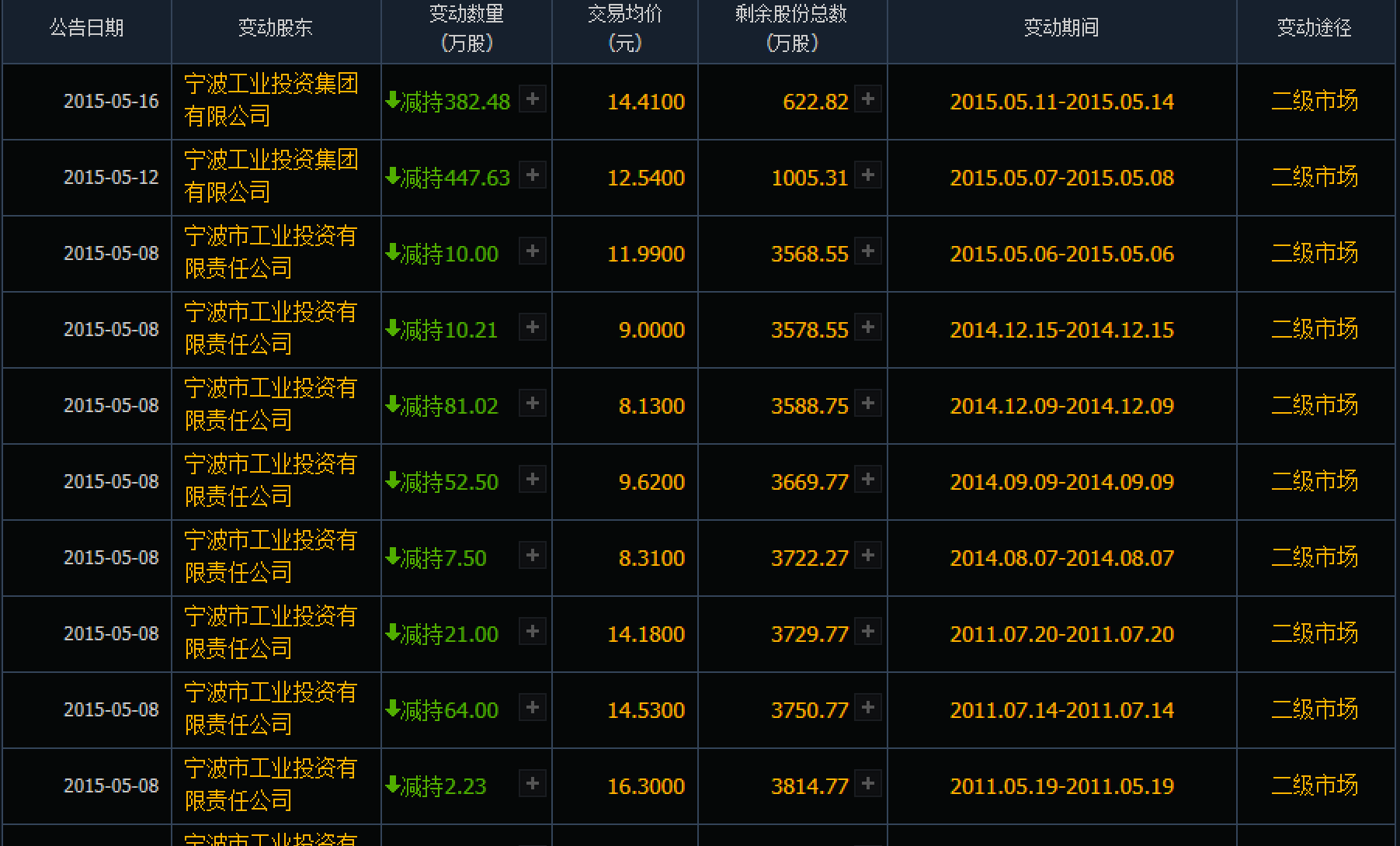Expand the plus next to 减持52.50

533,480
